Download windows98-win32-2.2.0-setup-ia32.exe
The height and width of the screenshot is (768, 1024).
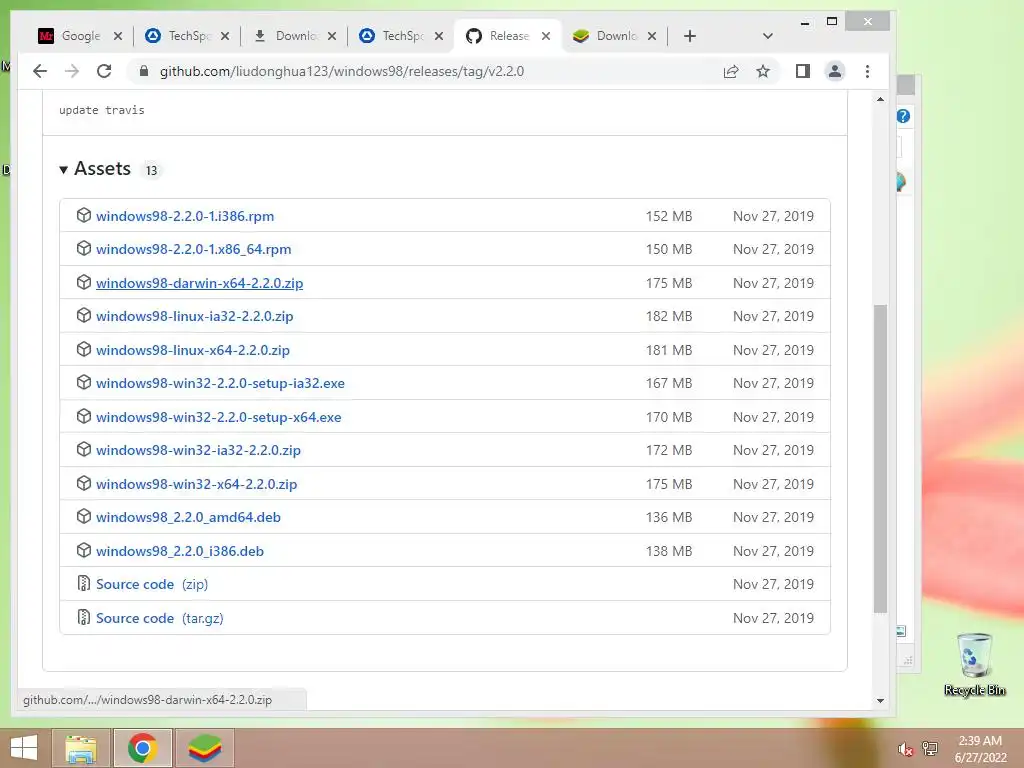(220, 383)
